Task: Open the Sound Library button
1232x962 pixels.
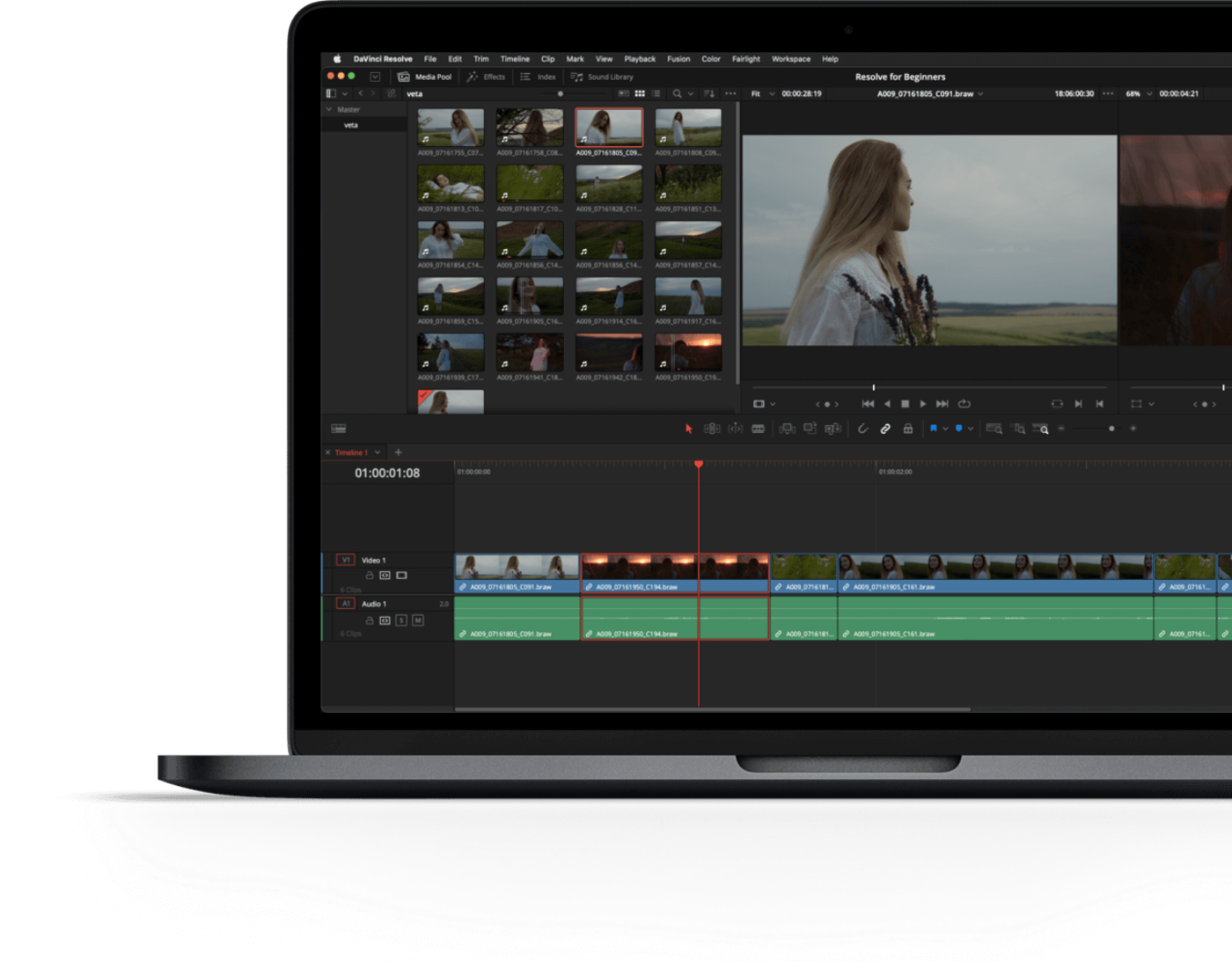Action: click(602, 77)
